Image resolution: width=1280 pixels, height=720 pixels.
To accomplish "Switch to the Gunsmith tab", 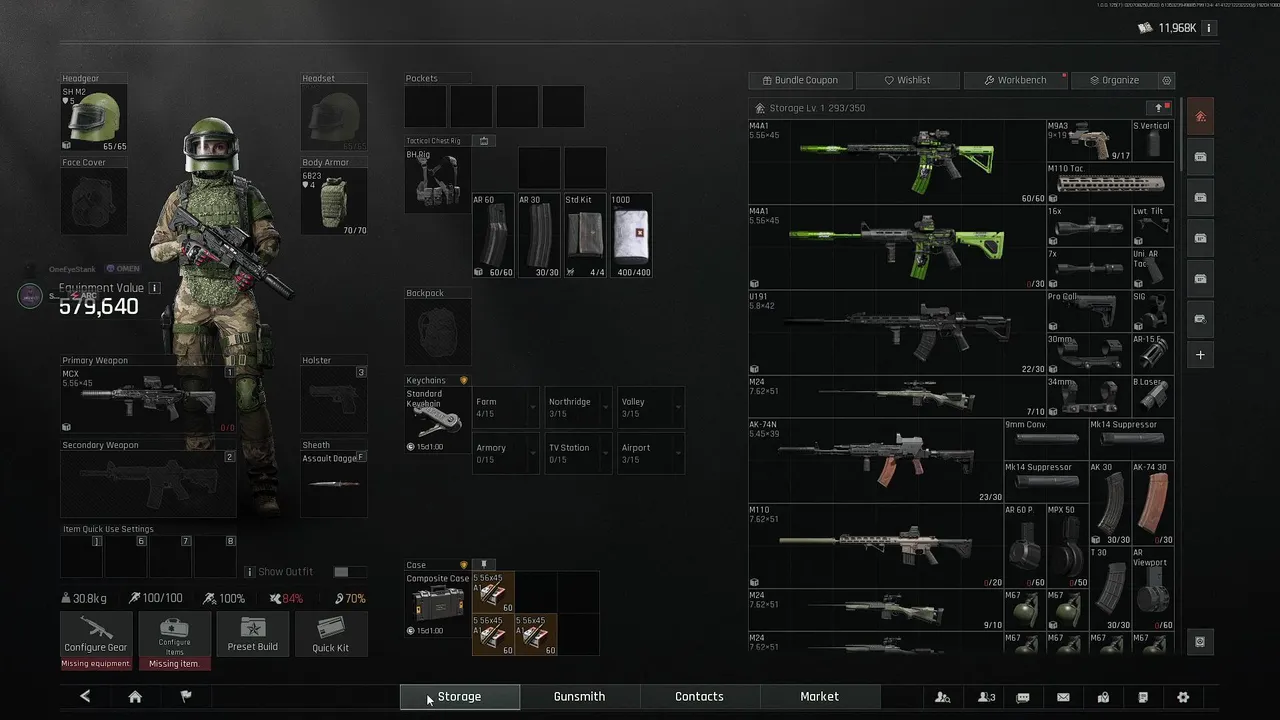I will tap(580, 697).
